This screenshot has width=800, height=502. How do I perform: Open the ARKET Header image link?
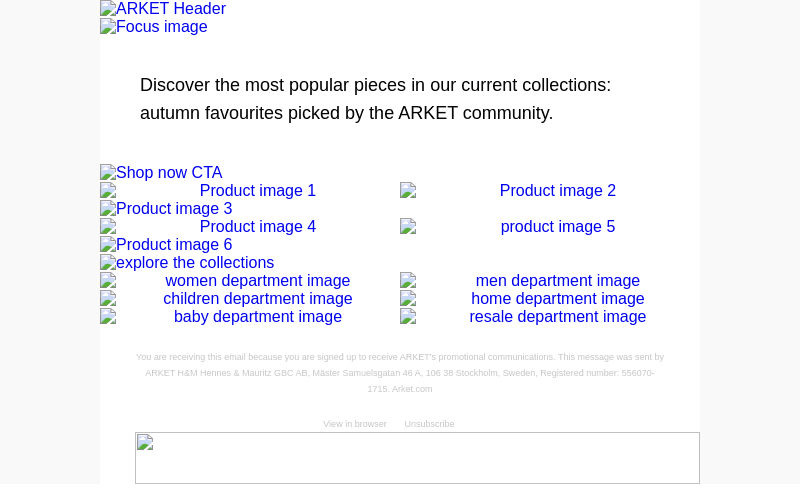(163, 9)
